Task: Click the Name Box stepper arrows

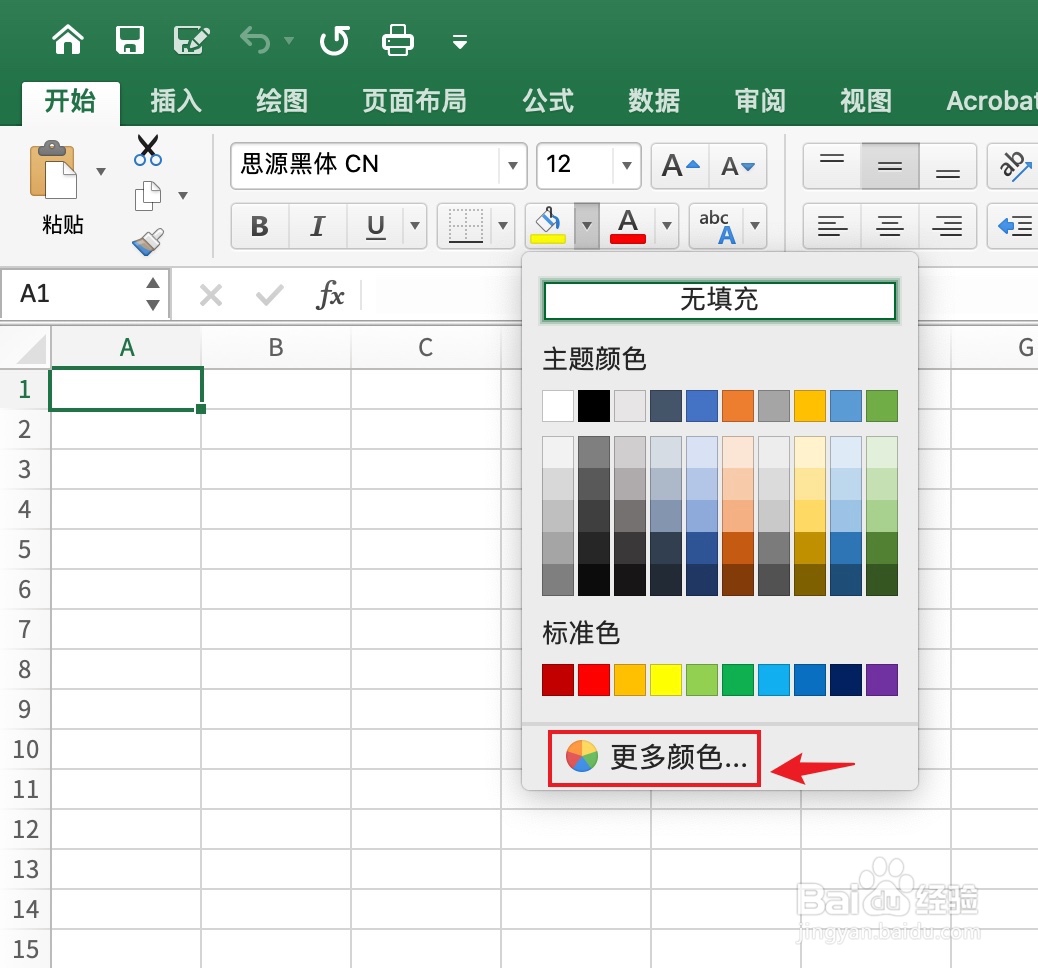Action: pos(153,293)
